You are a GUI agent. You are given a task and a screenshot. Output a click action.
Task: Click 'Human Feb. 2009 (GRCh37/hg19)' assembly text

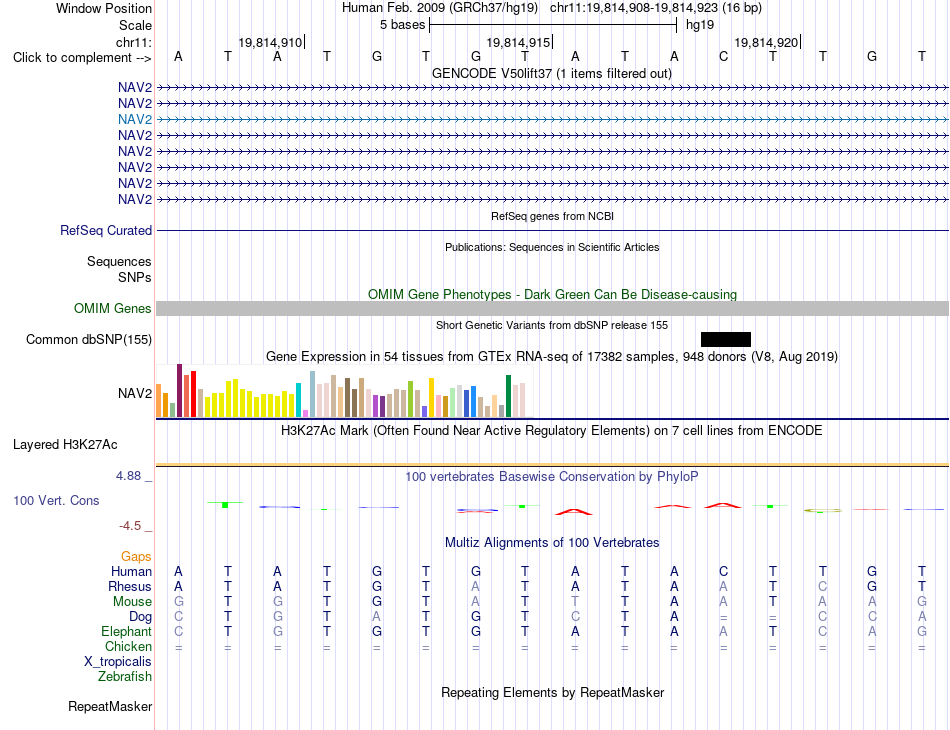pos(440,8)
